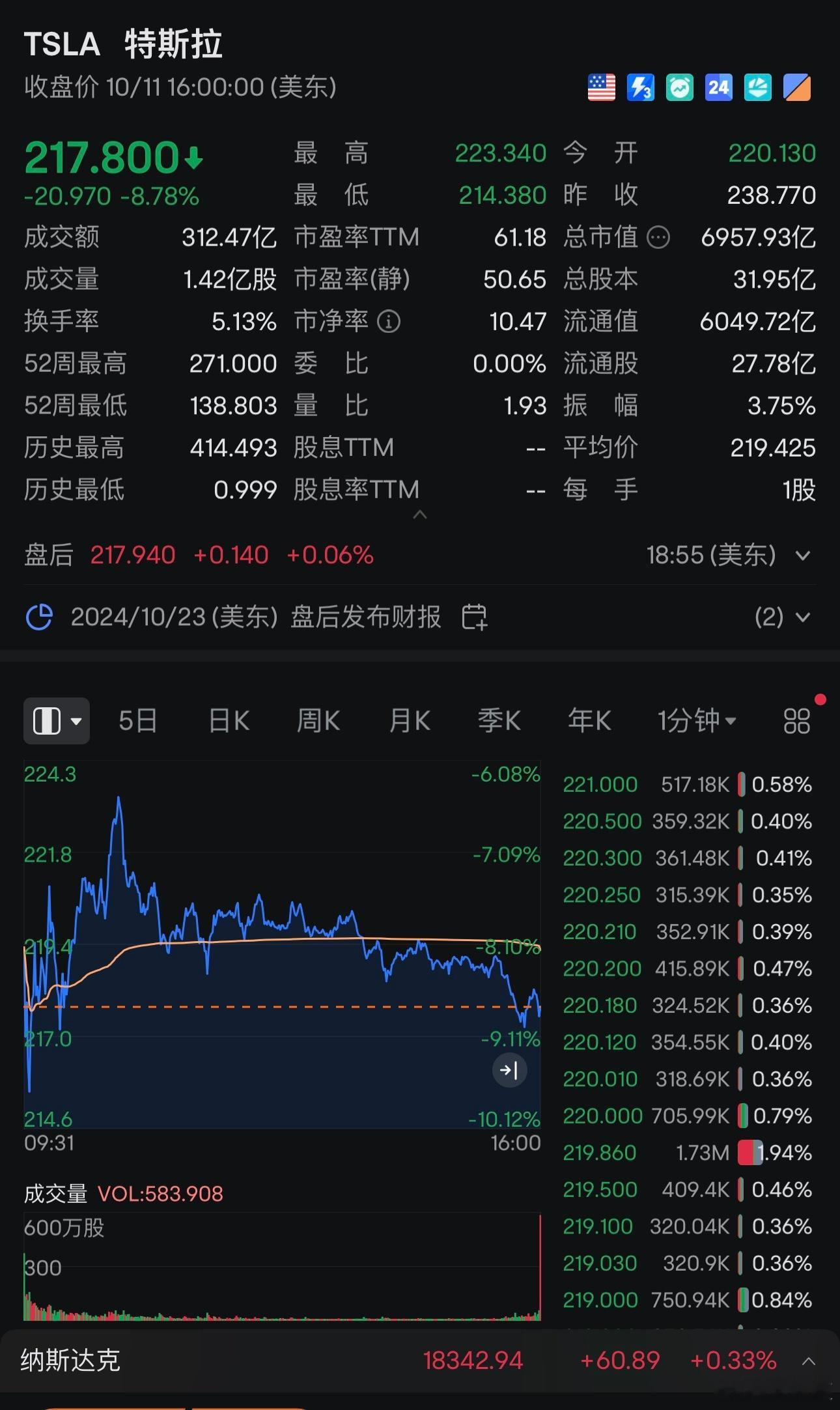
Task: Tap the volume bar beside 0.84%
Action: point(743,1300)
